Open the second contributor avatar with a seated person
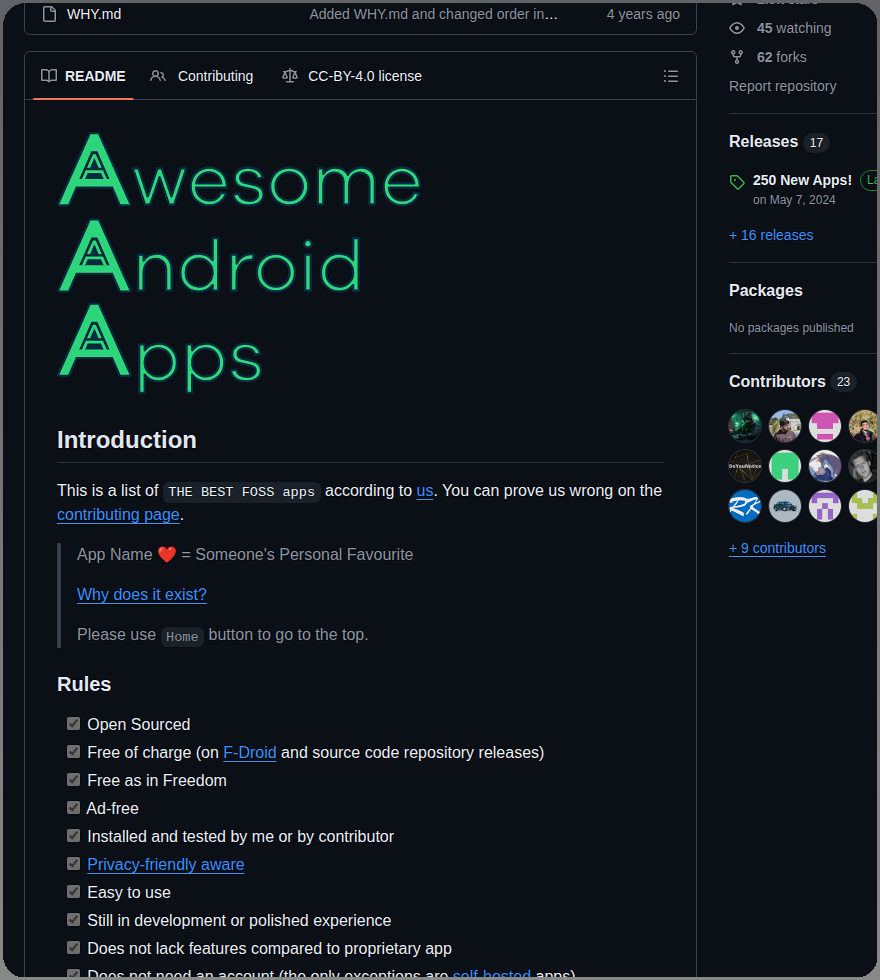This screenshot has height=980, width=880. click(785, 426)
